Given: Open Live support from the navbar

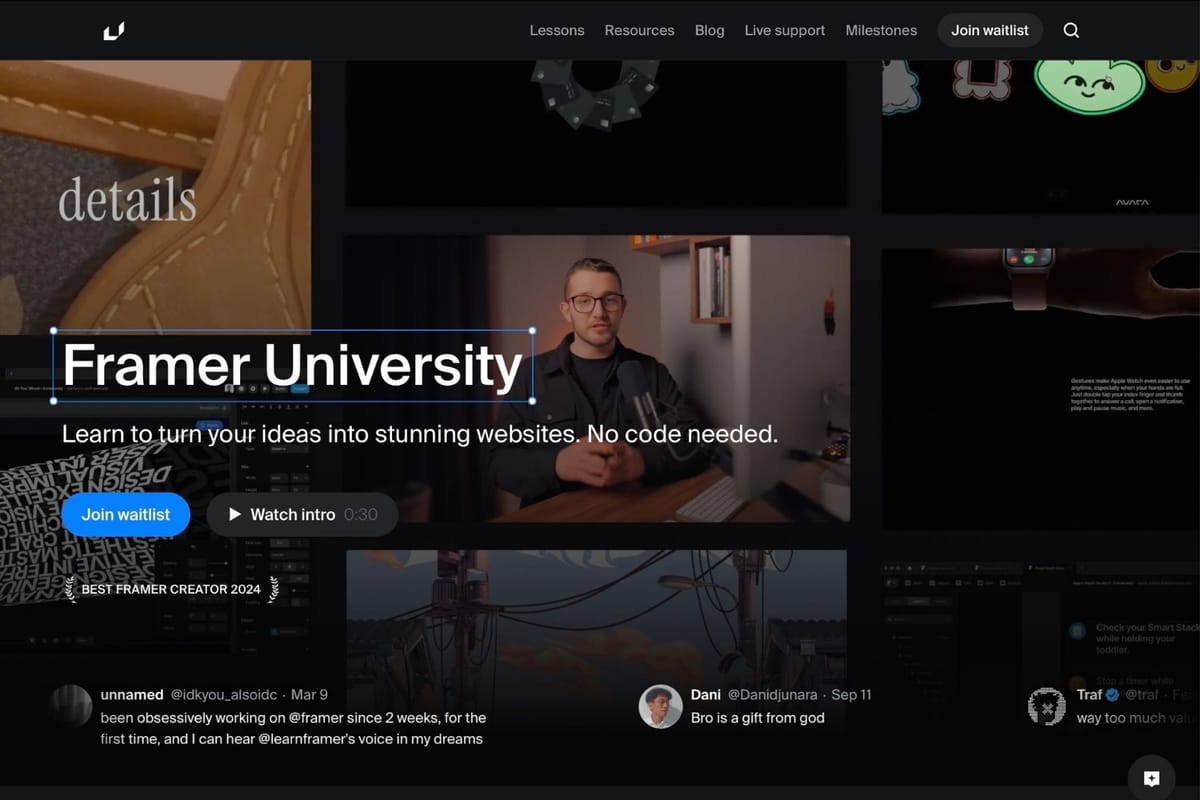Looking at the screenshot, I should pyautogui.click(x=784, y=30).
